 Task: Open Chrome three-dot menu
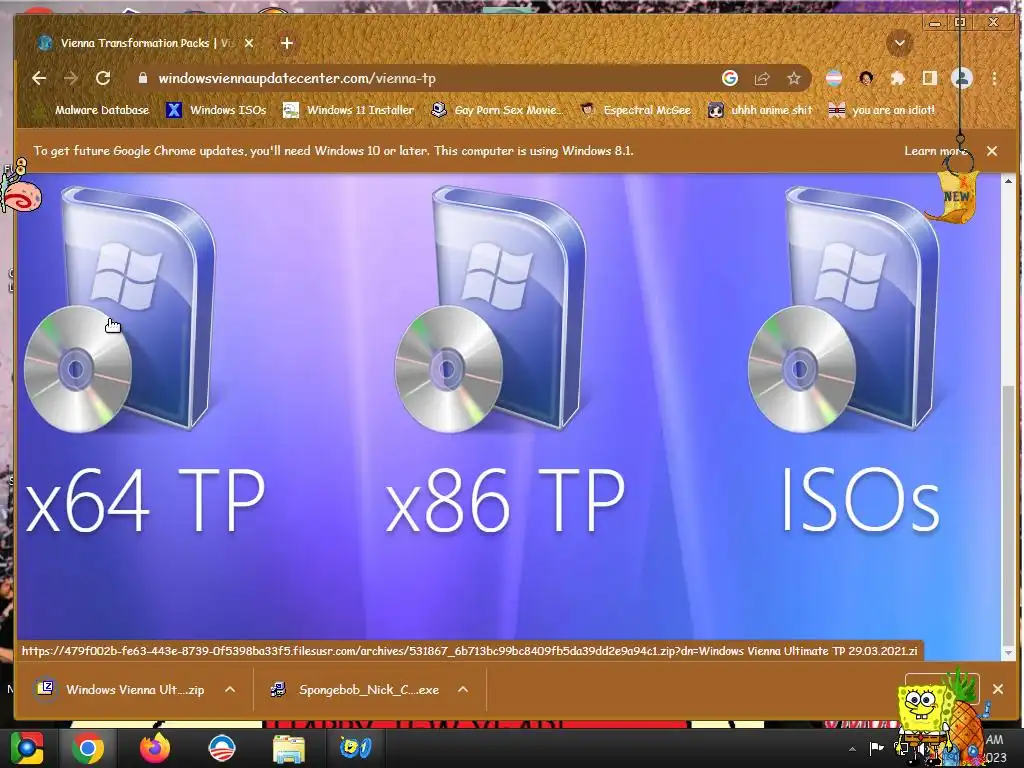tap(994, 78)
